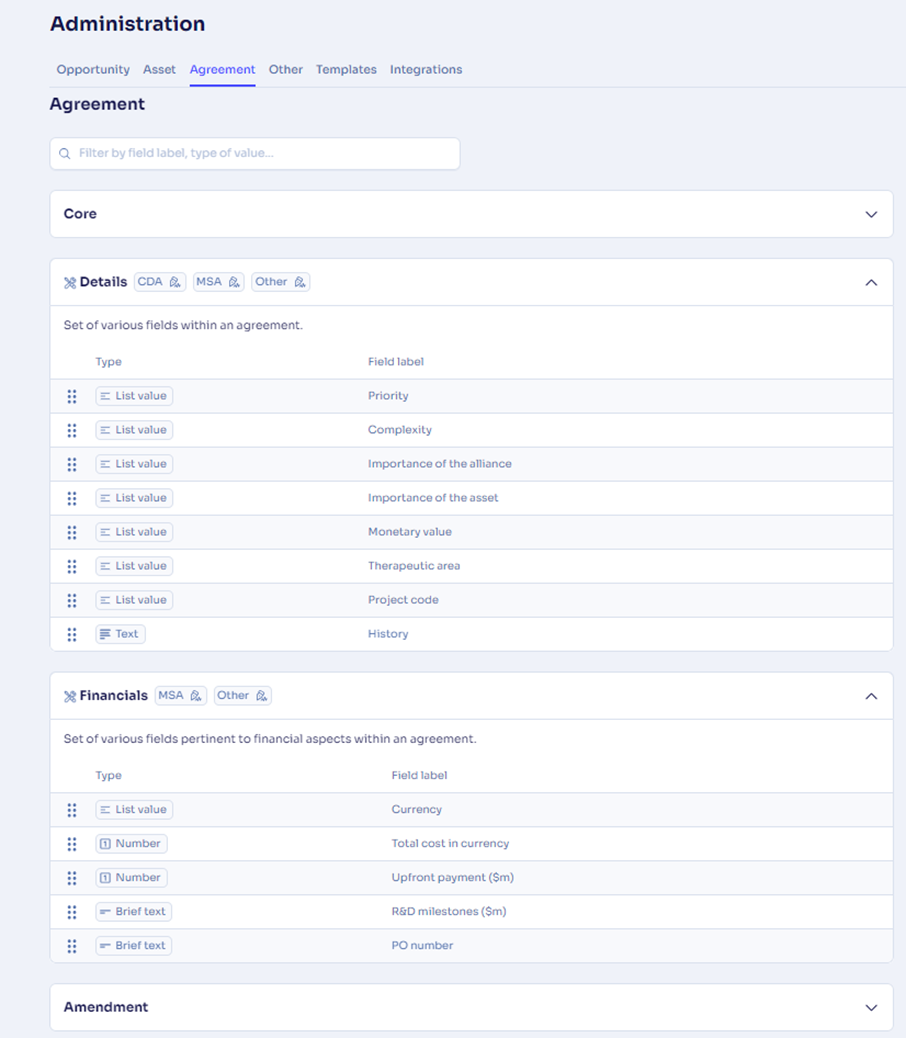Click the Therapeutic area field label
This screenshot has width=906, height=1038.
pos(414,566)
